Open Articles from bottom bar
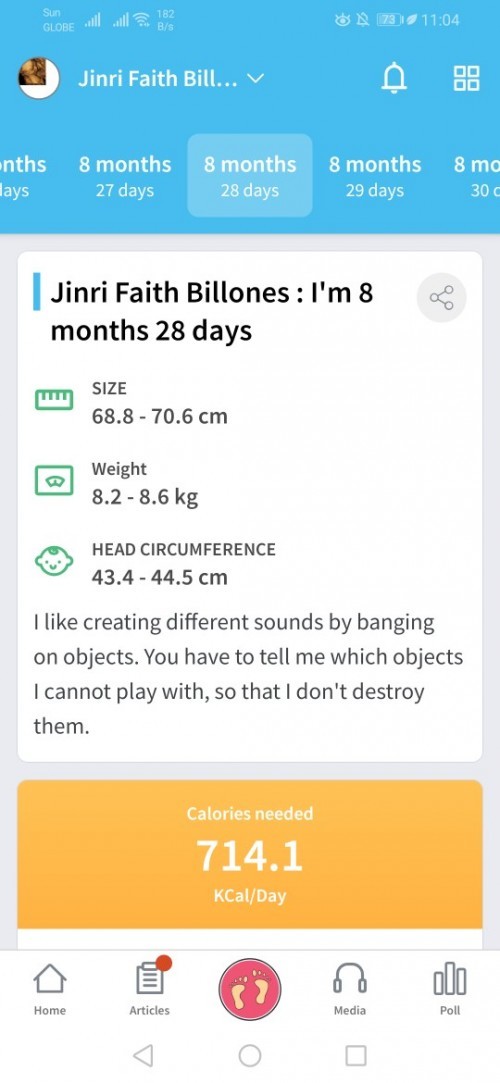The width and height of the screenshot is (500, 1083). point(149,989)
